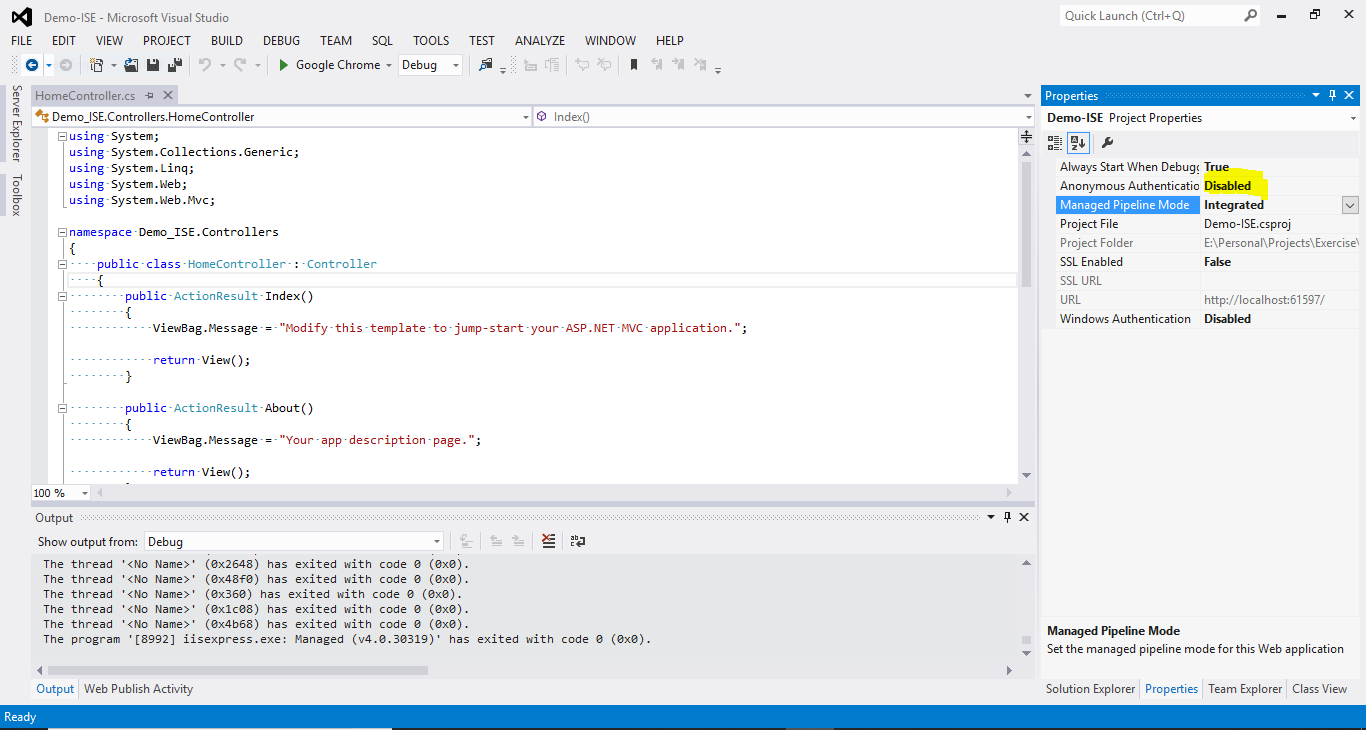The image size is (1366, 730).
Task: Open the FILE menu
Action: [x=22, y=41]
